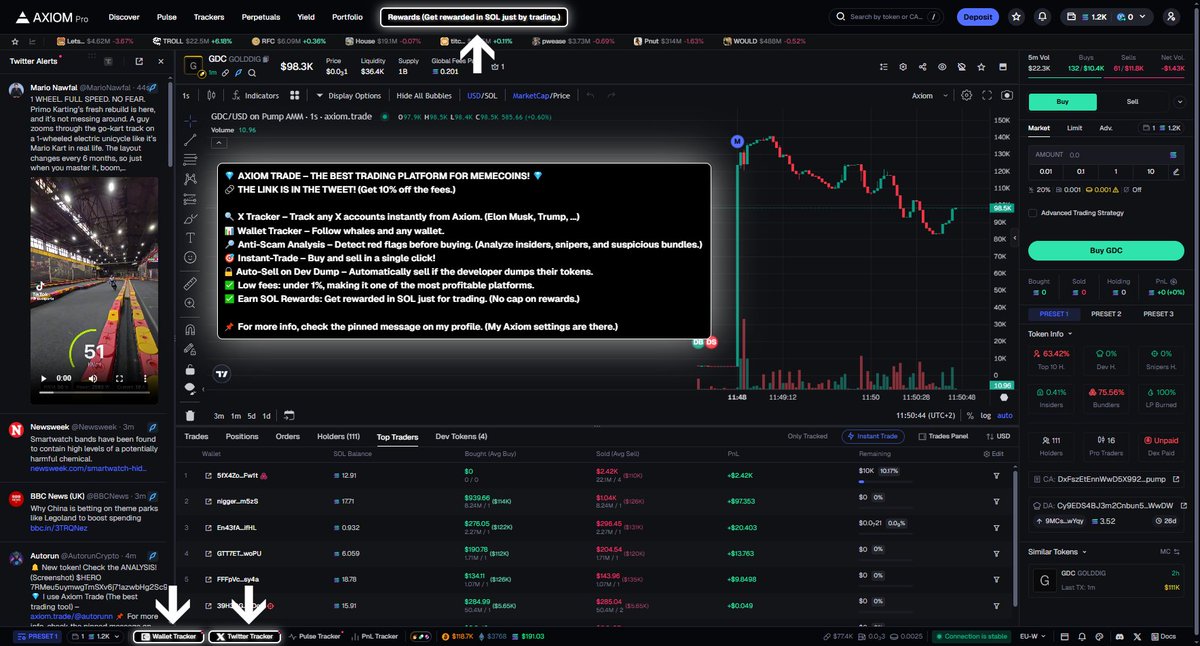Open the Twitter Tracker button

pyautogui.click(x=244, y=636)
